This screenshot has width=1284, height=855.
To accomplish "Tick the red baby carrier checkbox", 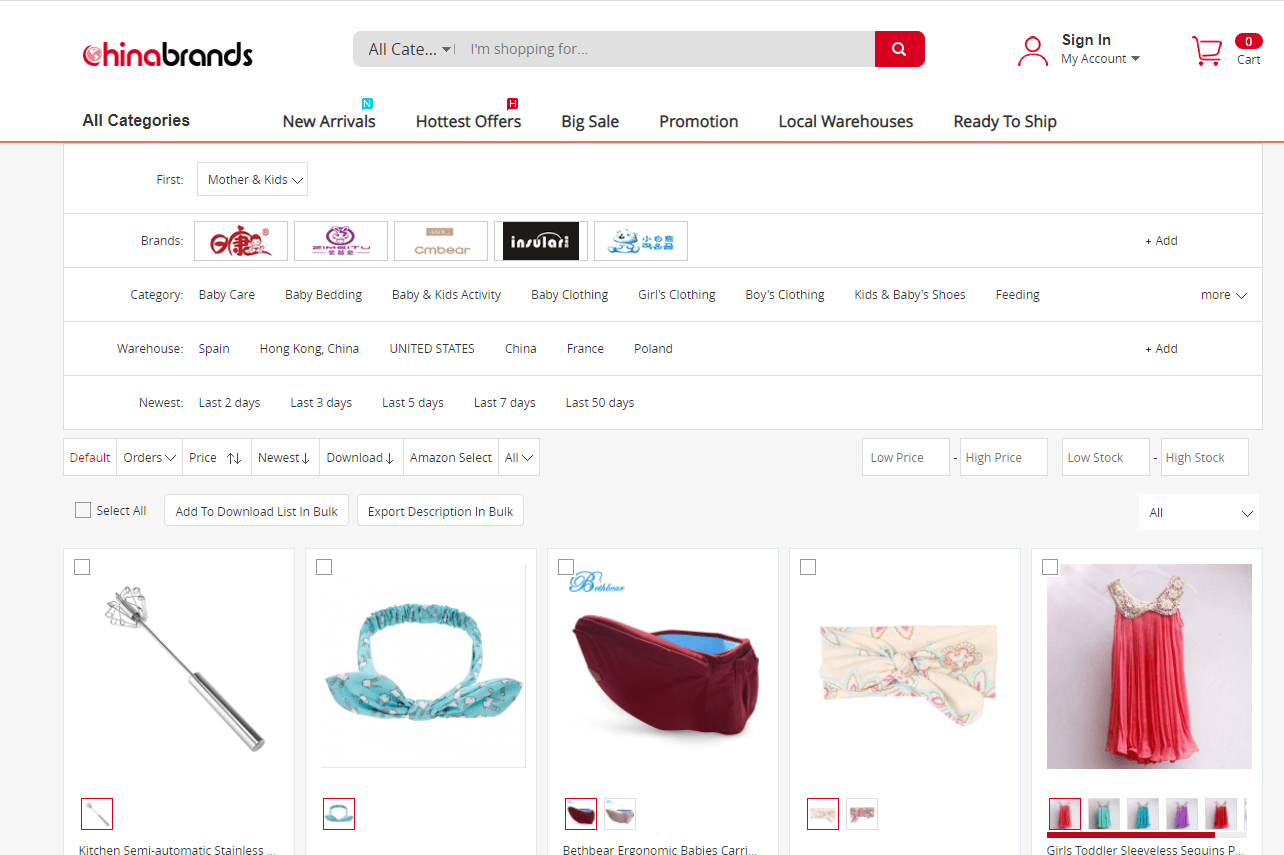I will (x=566, y=567).
